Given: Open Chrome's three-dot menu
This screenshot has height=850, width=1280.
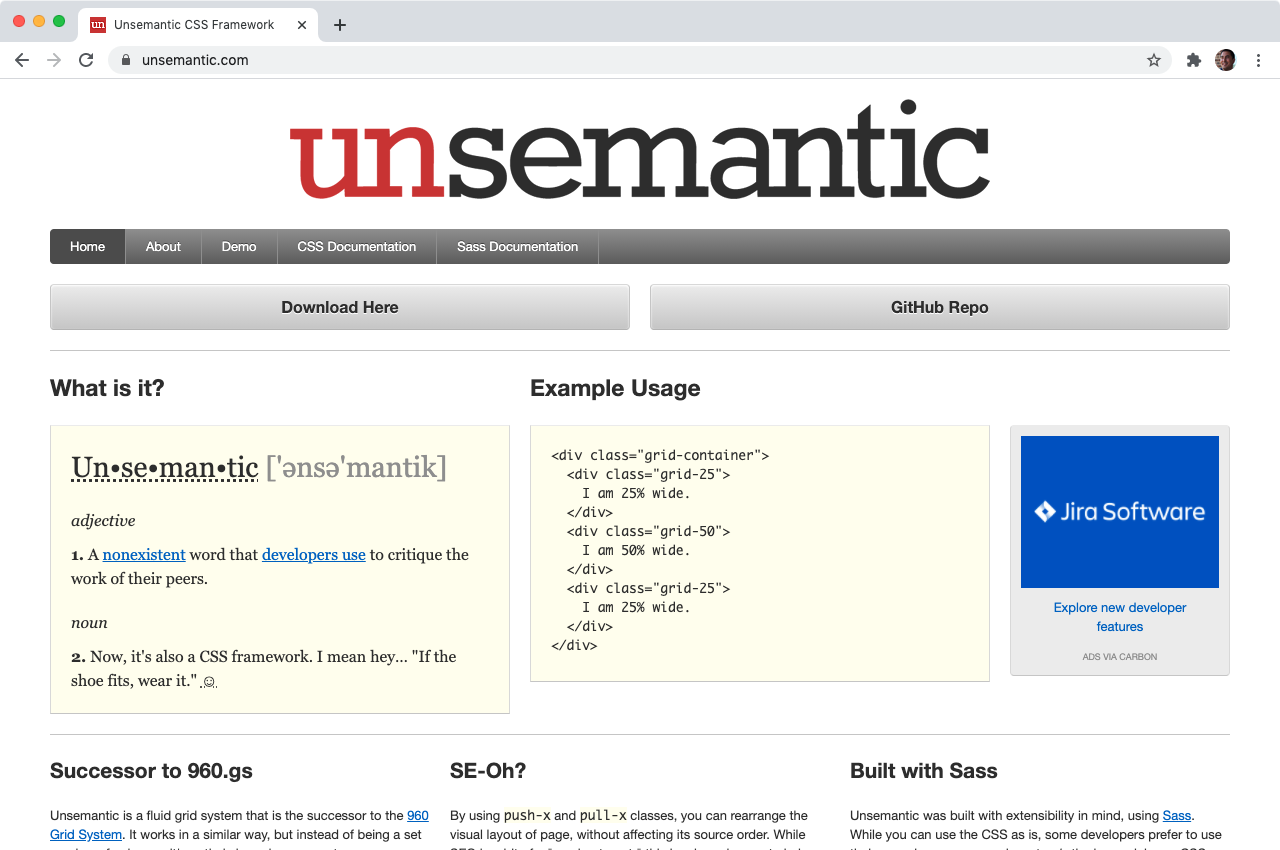Looking at the screenshot, I should click(1258, 60).
